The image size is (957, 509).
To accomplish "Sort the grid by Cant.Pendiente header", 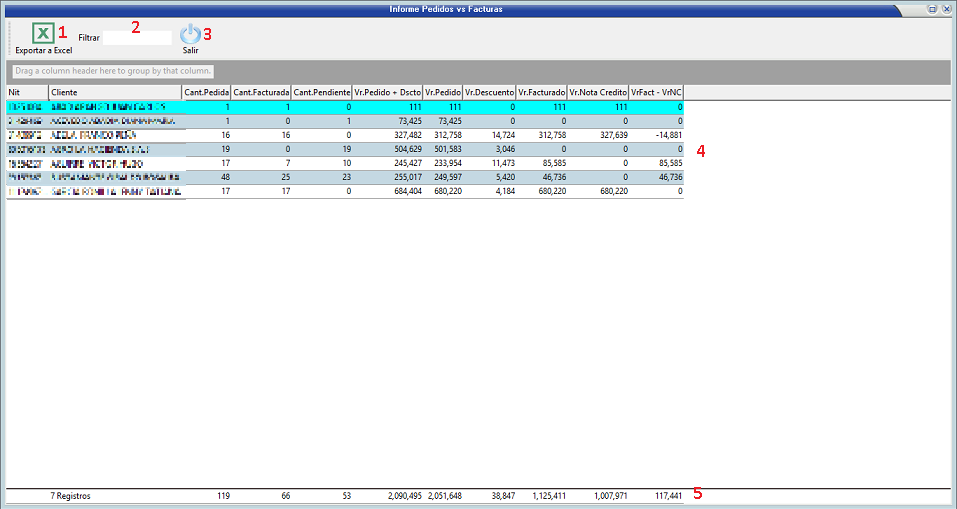I will 322,92.
